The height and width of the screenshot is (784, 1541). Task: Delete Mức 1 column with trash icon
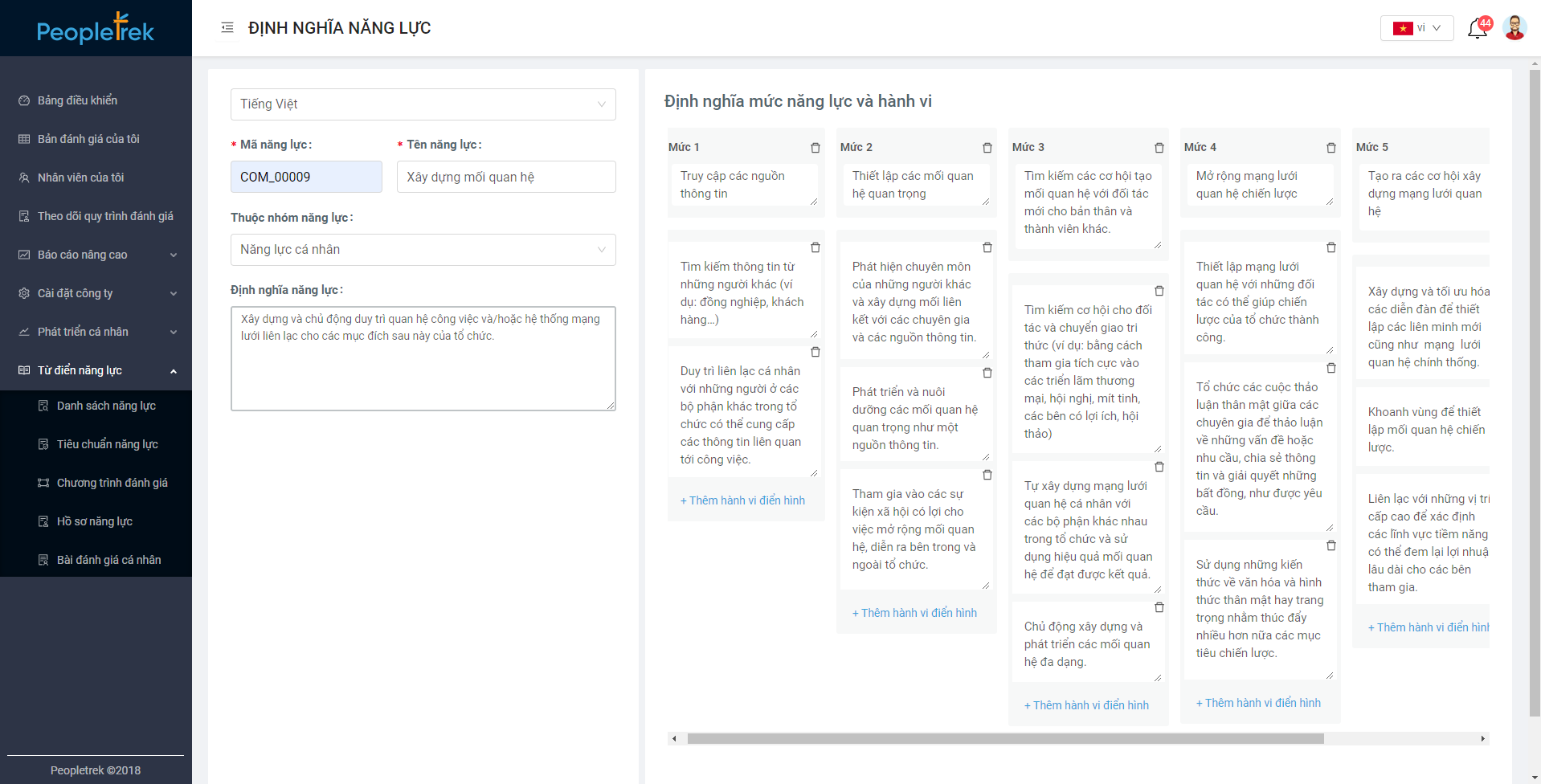click(x=815, y=148)
